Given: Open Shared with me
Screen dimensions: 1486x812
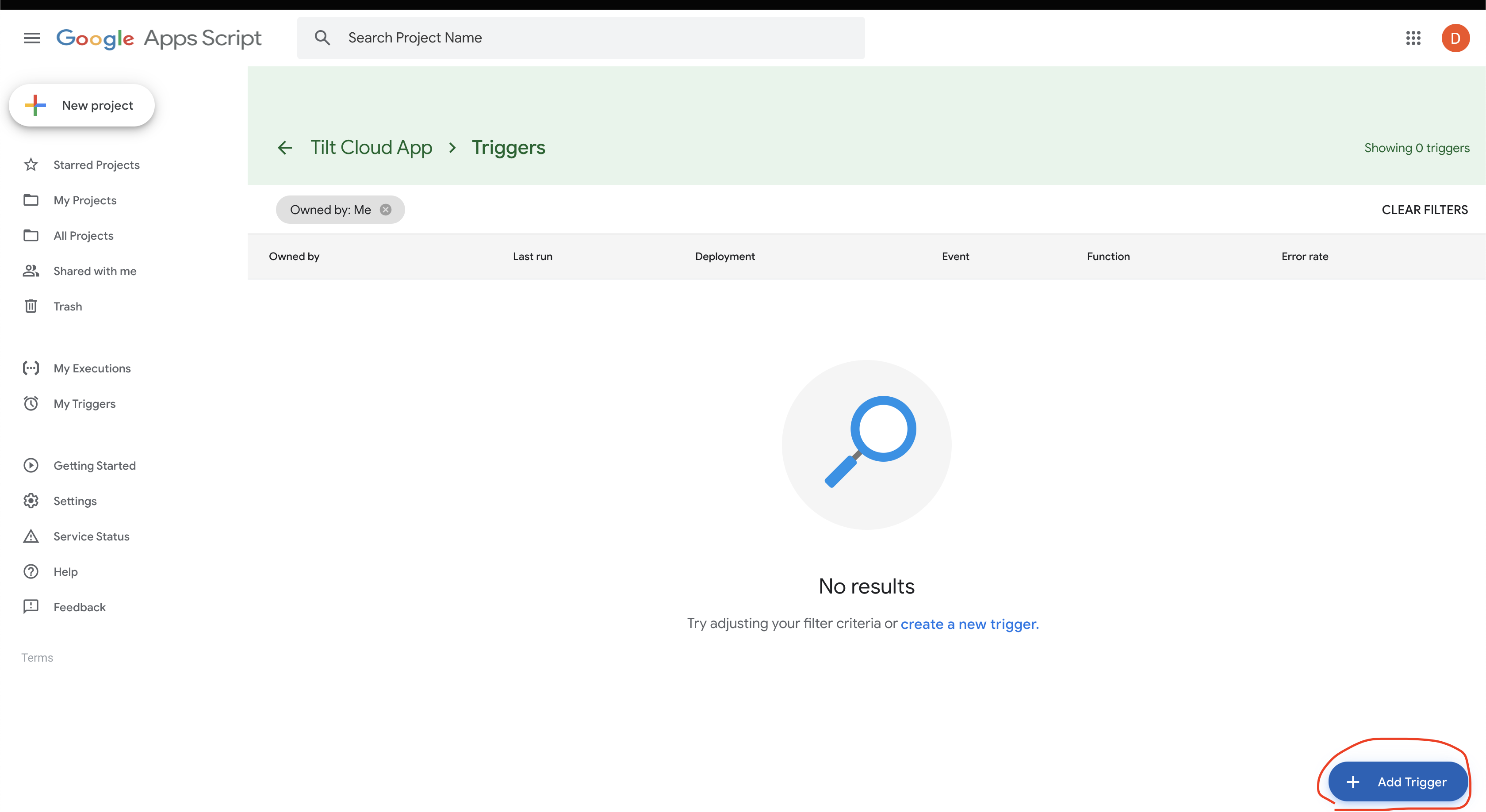Looking at the screenshot, I should (95, 271).
